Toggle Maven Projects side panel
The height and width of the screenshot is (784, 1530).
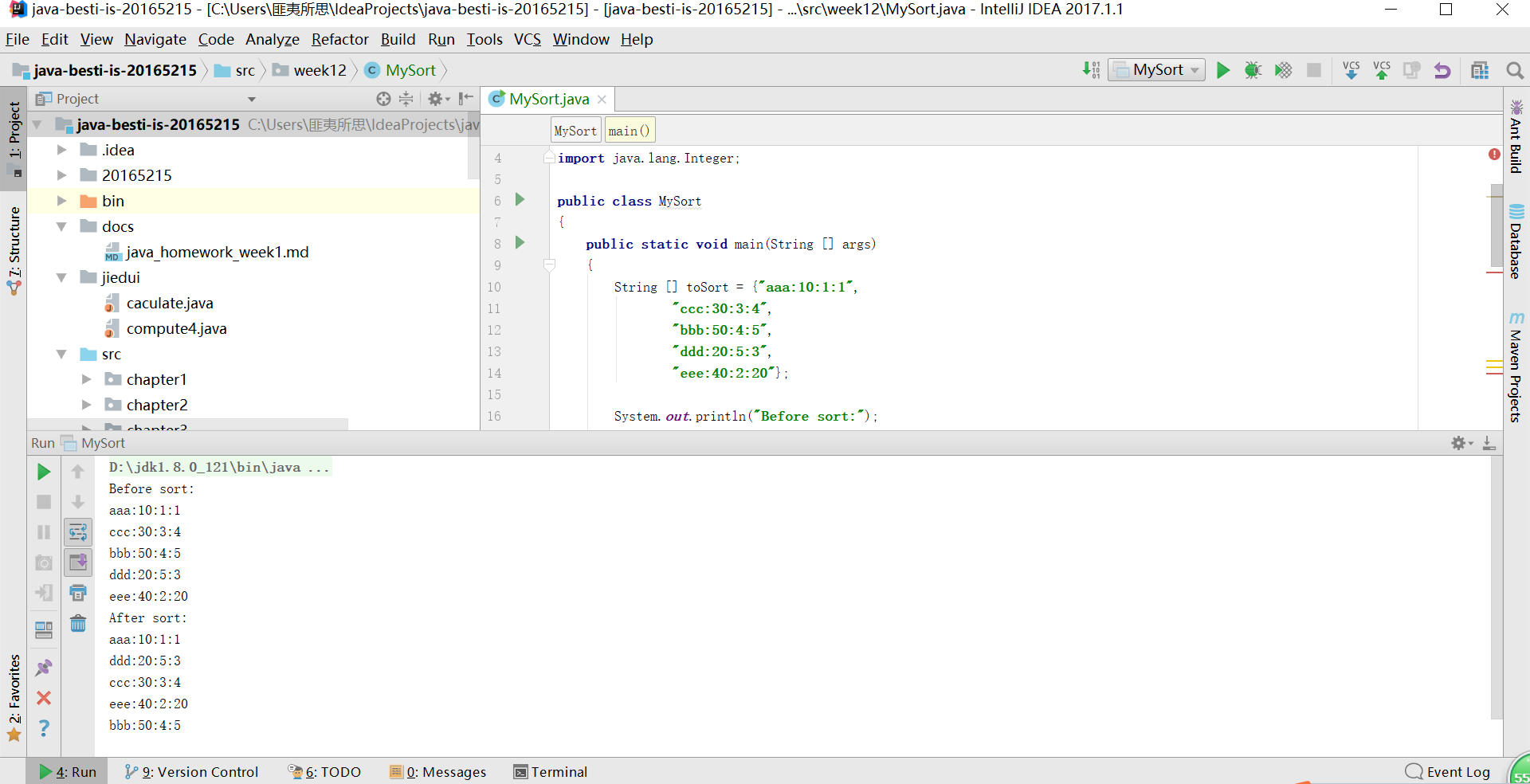coord(1516,367)
